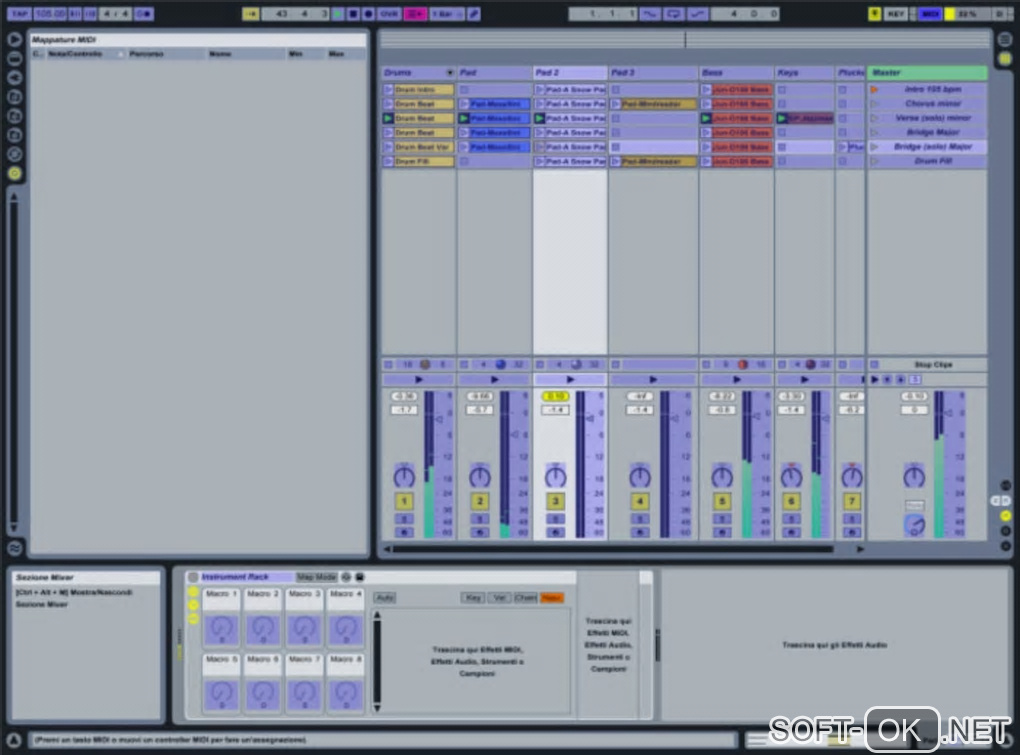The image size is (1020, 755).
Task: Click the global Record button
Action: tap(368, 14)
